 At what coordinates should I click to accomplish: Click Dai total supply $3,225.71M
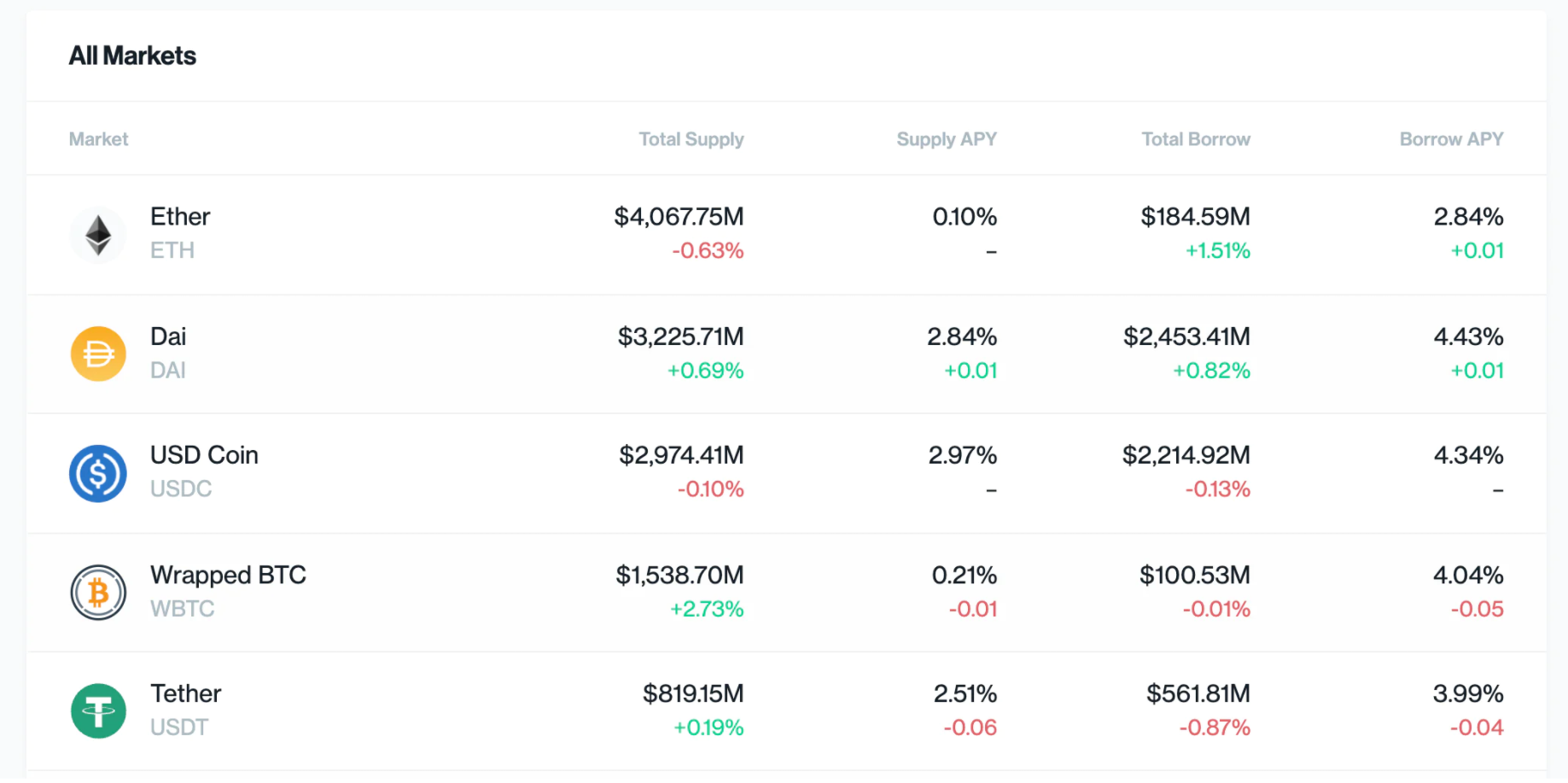point(680,336)
